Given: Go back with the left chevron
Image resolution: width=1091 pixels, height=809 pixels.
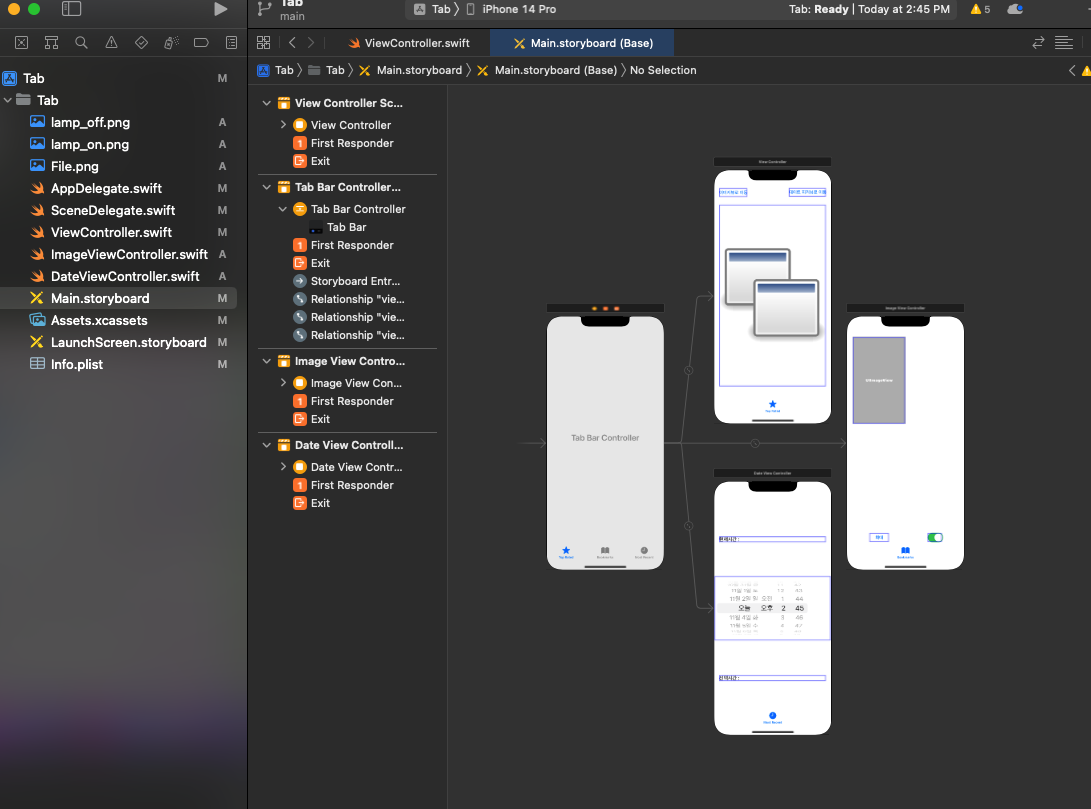Looking at the screenshot, I should tap(292, 42).
